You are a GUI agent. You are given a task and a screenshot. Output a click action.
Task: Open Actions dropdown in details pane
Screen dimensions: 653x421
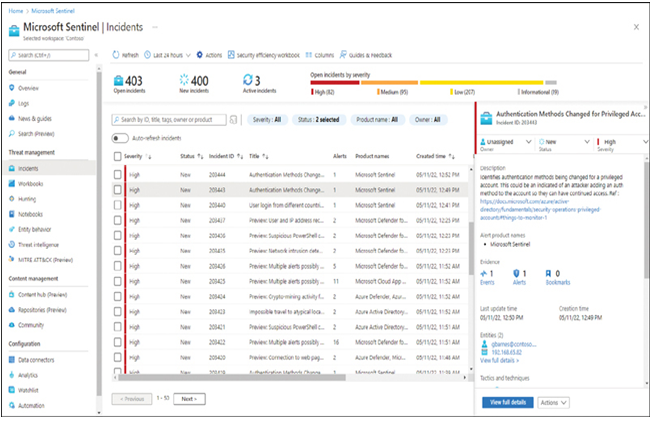click(x=553, y=403)
